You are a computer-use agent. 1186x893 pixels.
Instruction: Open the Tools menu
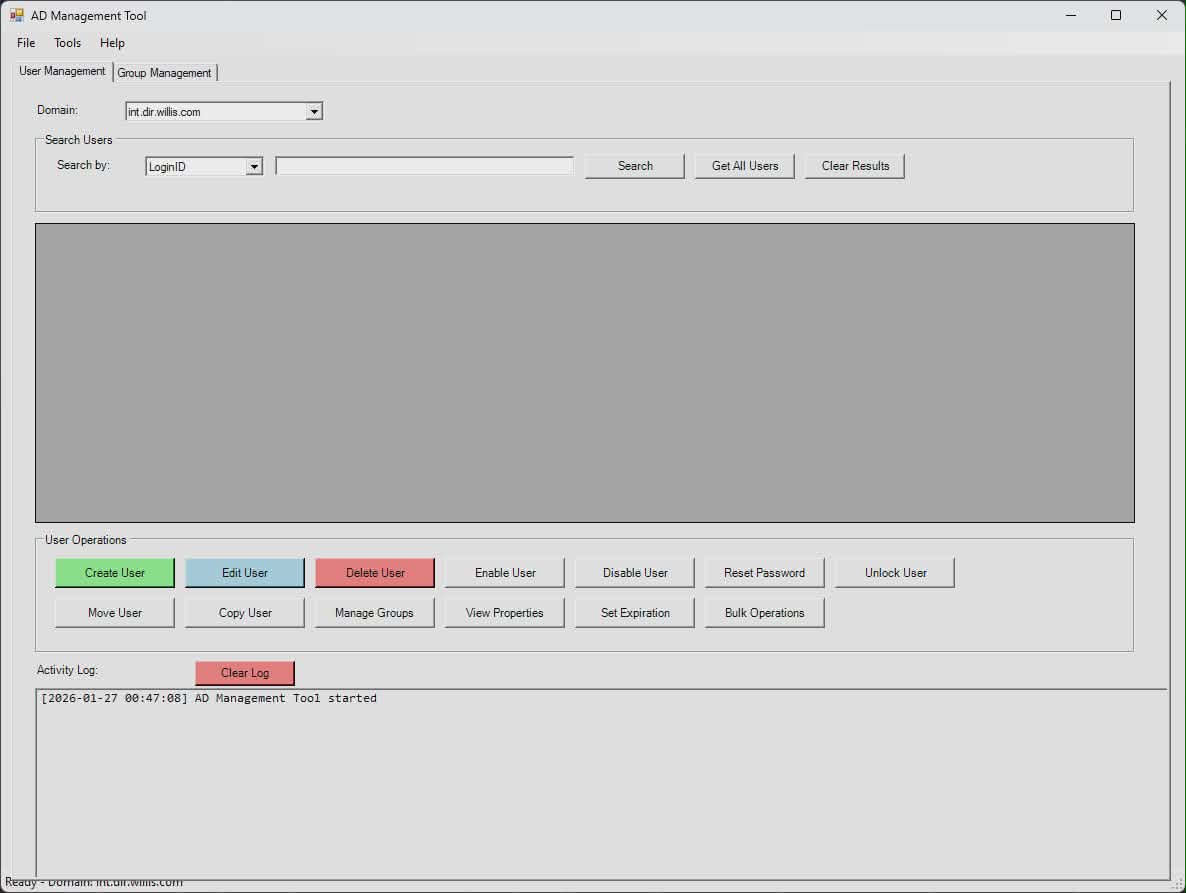pyautogui.click(x=67, y=43)
